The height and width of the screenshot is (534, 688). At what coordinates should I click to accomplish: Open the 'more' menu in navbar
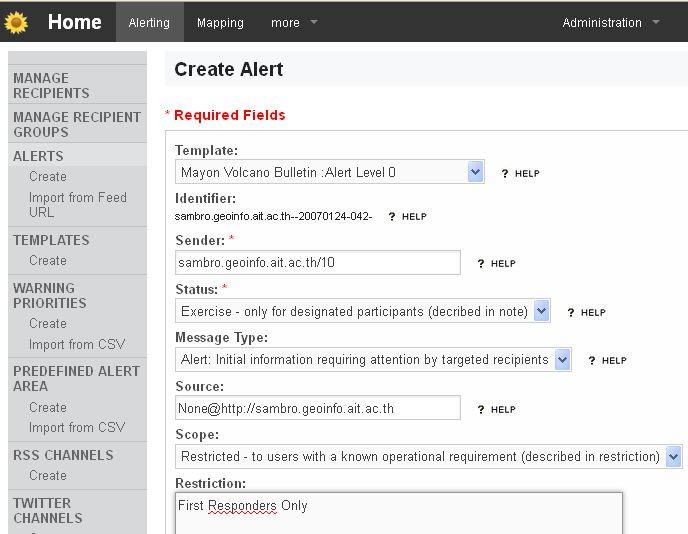pyautogui.click(x=294, y=22)
